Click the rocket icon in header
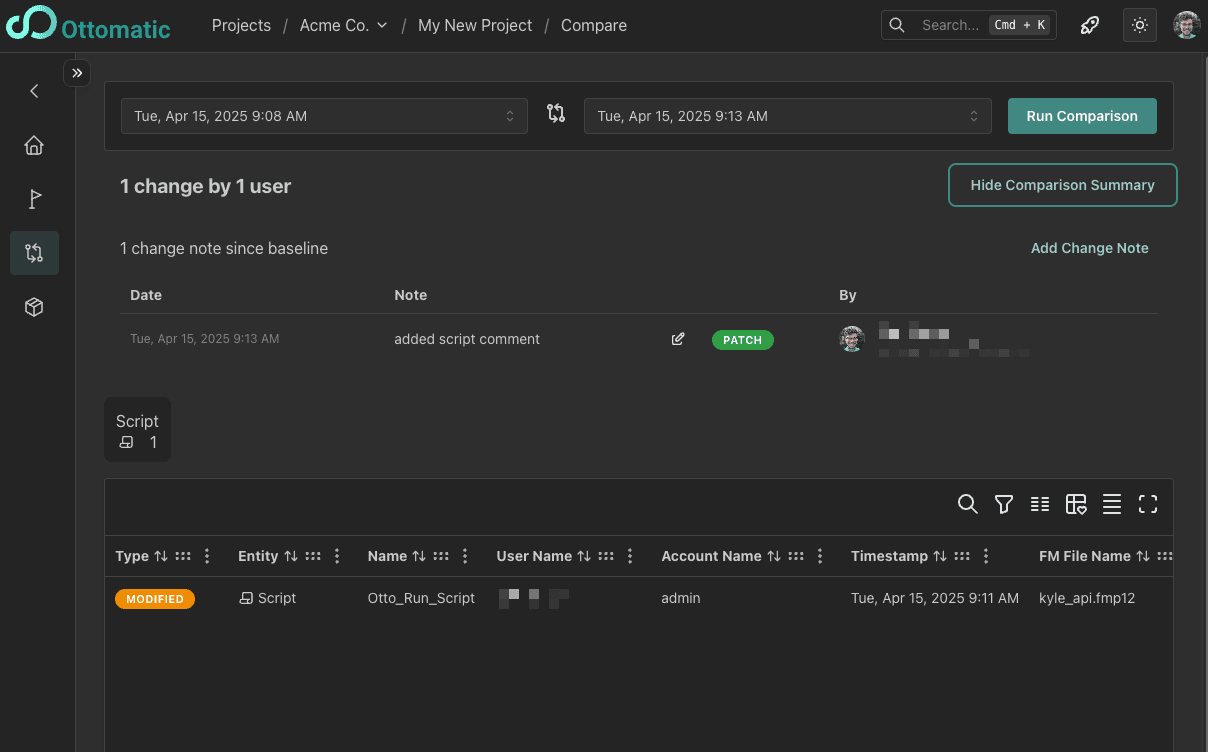 click(1090, 25)
